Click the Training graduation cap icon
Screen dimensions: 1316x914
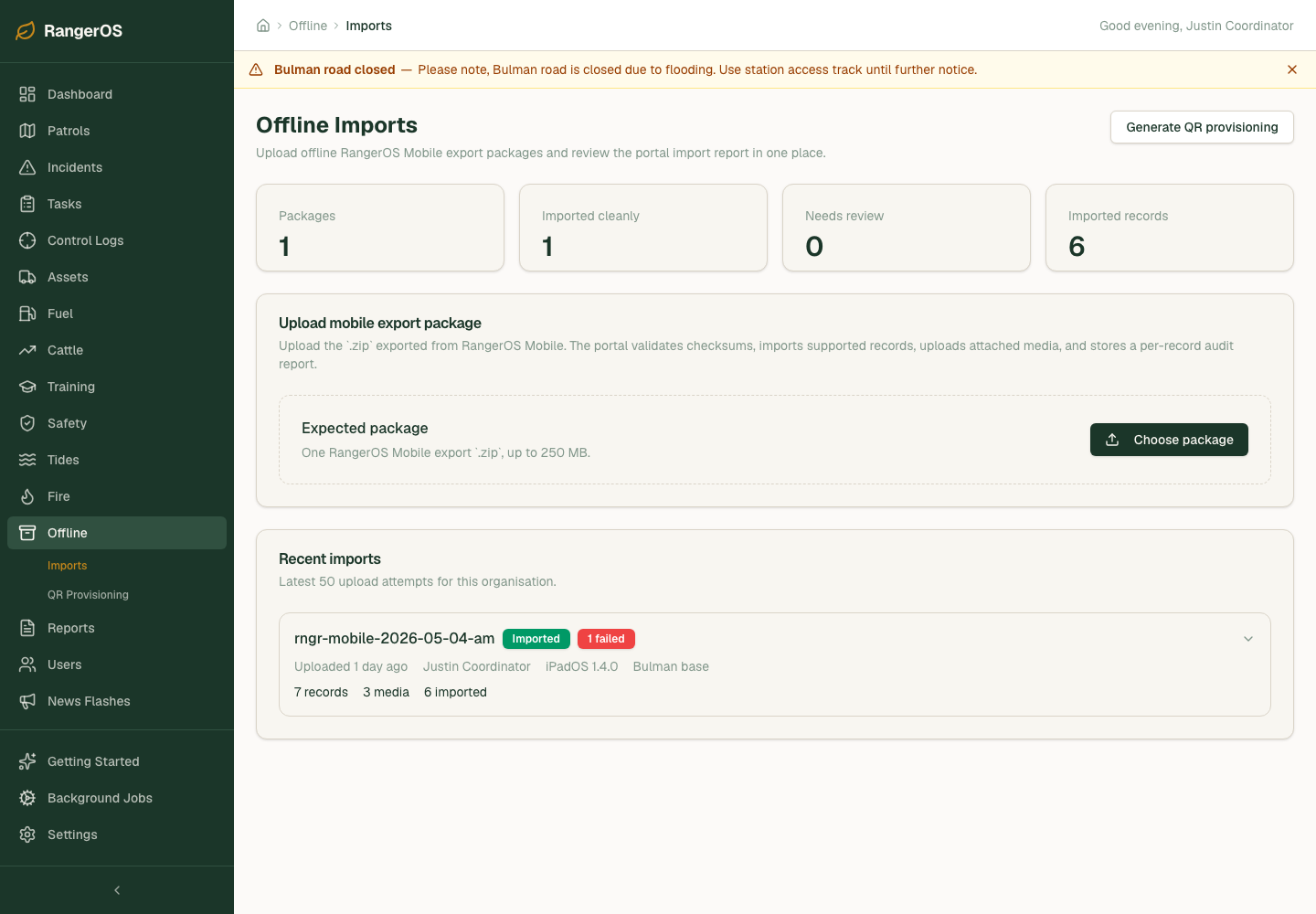tap(27, 387)
